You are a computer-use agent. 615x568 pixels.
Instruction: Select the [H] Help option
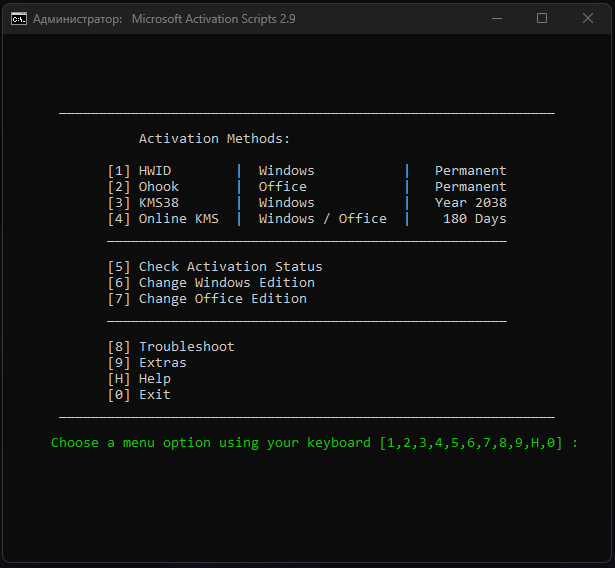click(139, 379)
